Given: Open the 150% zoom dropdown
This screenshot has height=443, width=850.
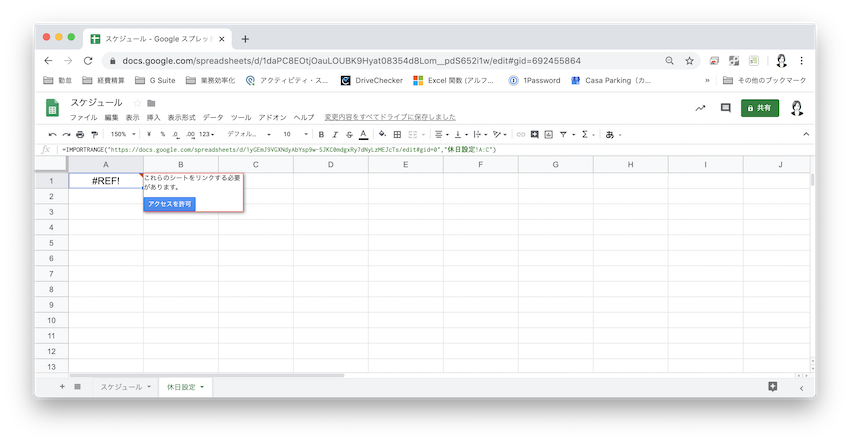Looking at the screenshot, I should pyautogui.click(x=122, y=134).
